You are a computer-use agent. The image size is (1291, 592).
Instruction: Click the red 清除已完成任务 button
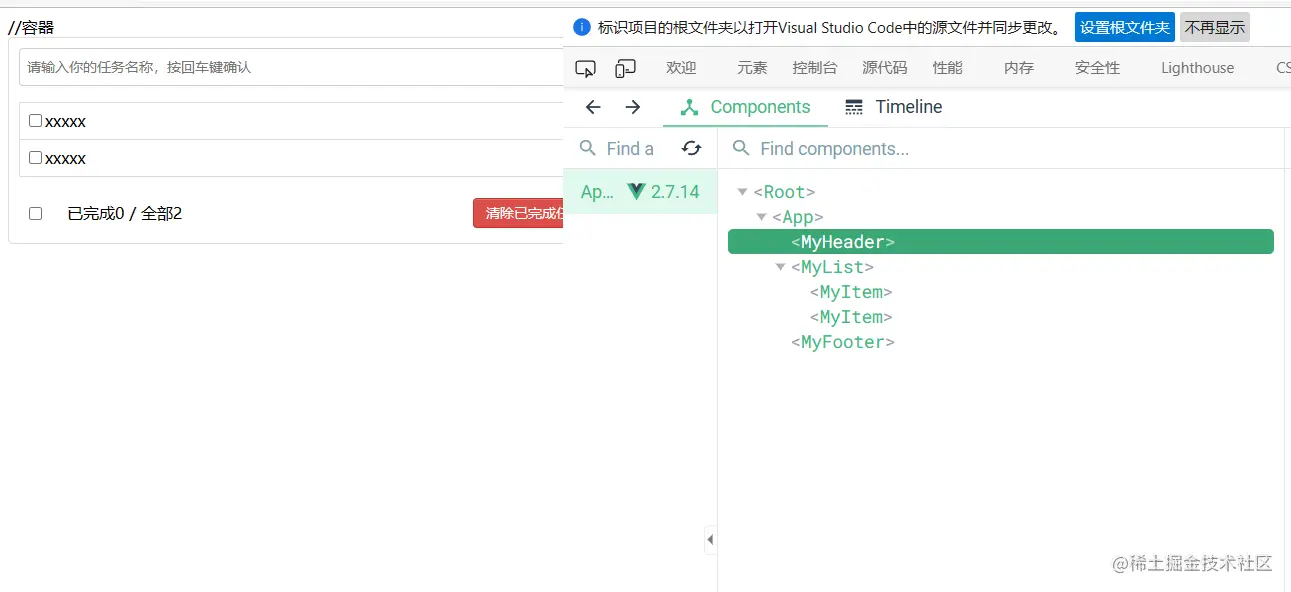(x=518, y=213)
